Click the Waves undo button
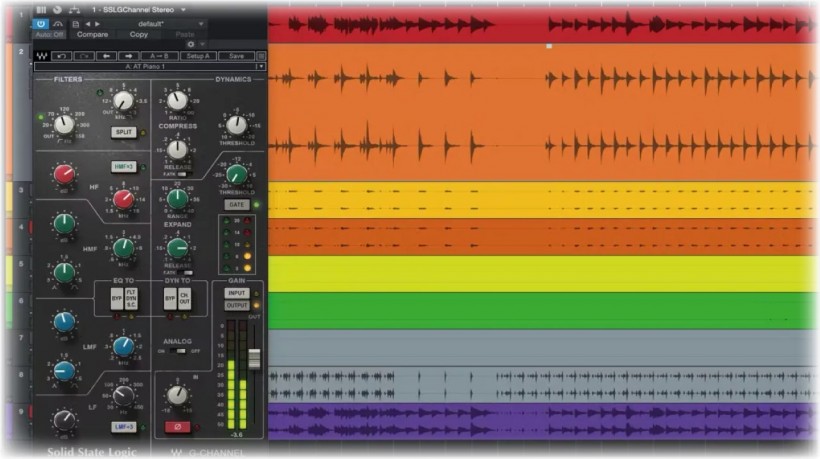 tap(62, 56)
